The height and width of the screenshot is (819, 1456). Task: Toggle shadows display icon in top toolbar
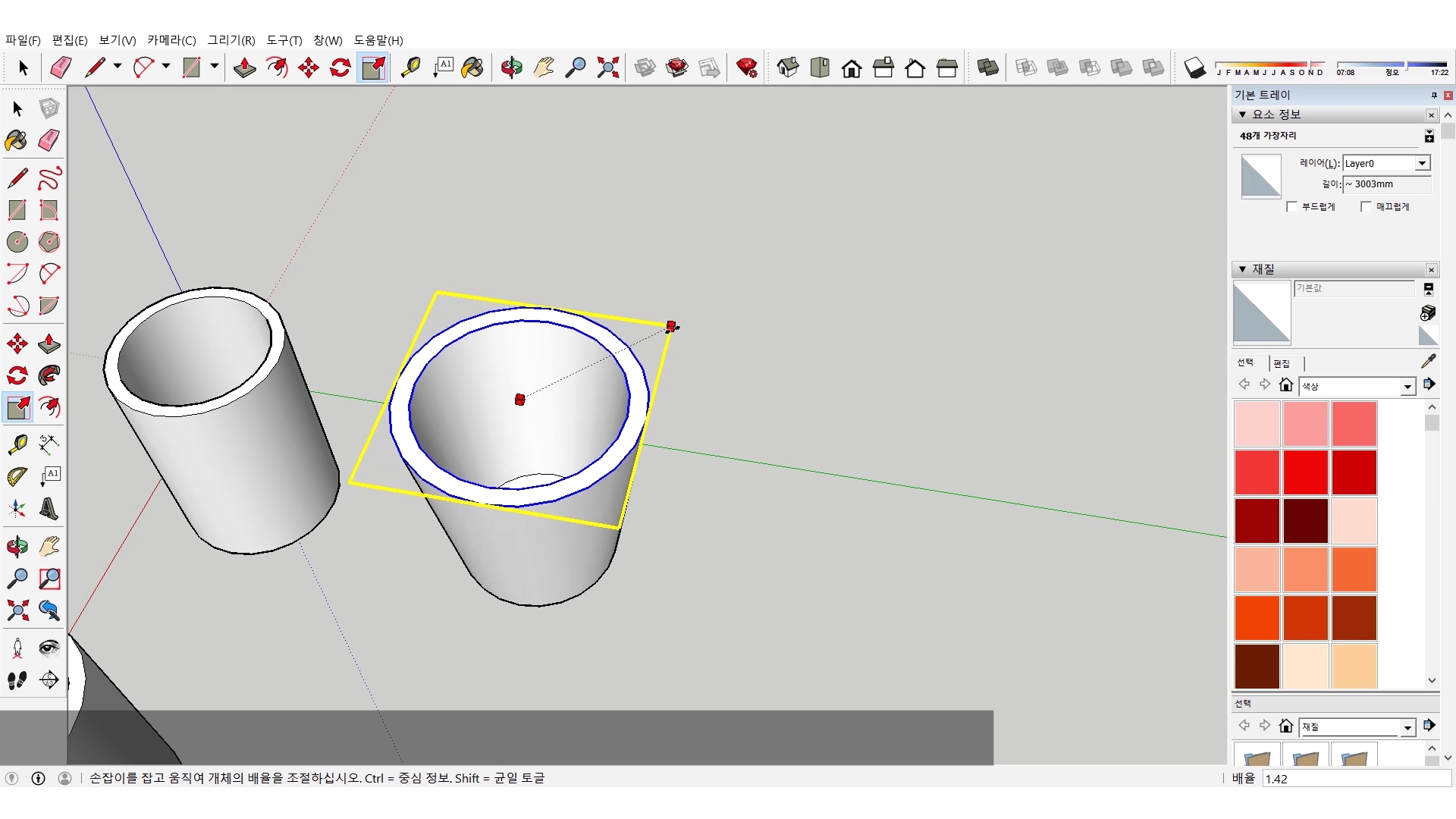tap(1194, 67)
